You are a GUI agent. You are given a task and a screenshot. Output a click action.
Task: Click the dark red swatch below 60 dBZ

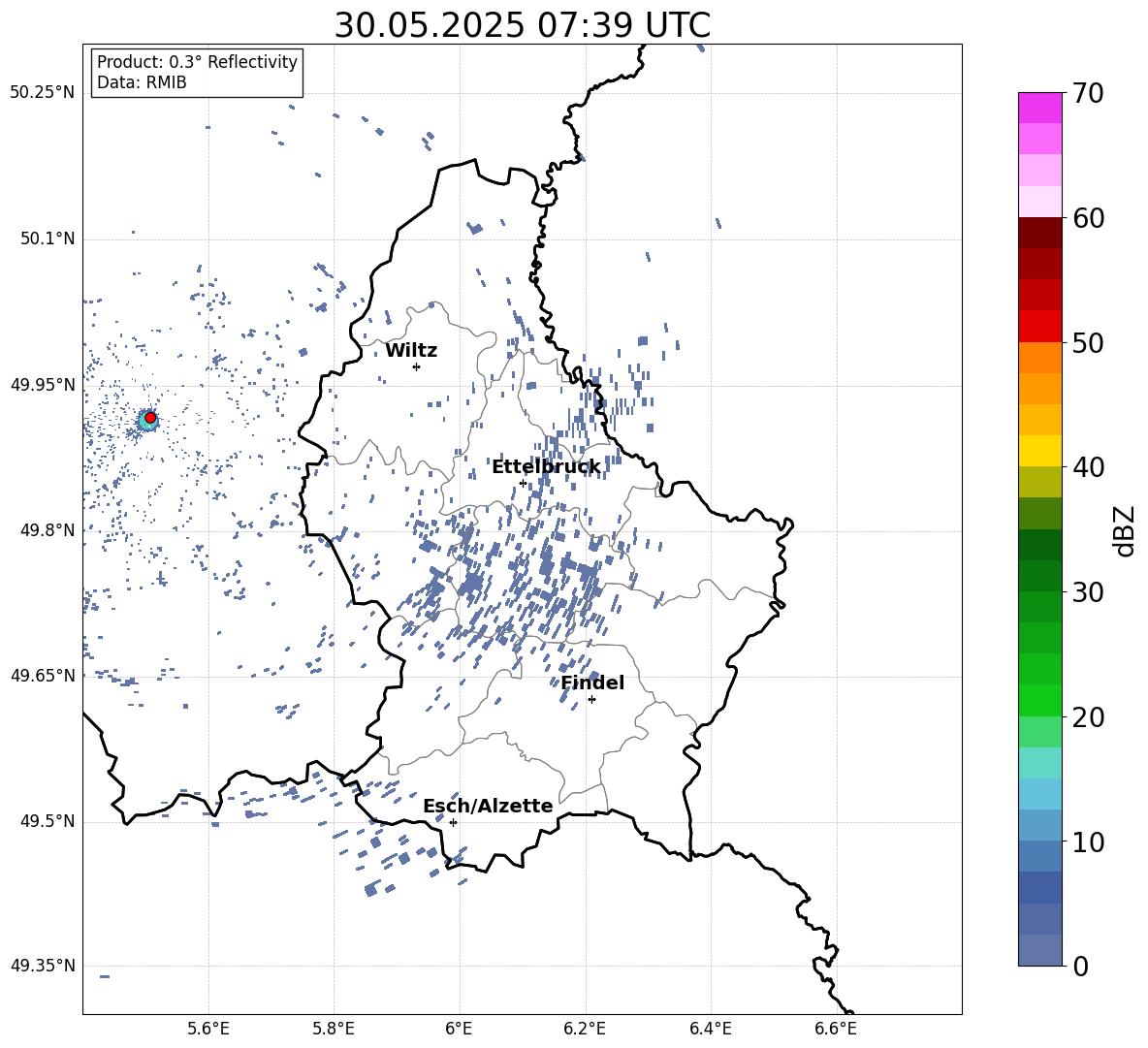(1039, 233)
